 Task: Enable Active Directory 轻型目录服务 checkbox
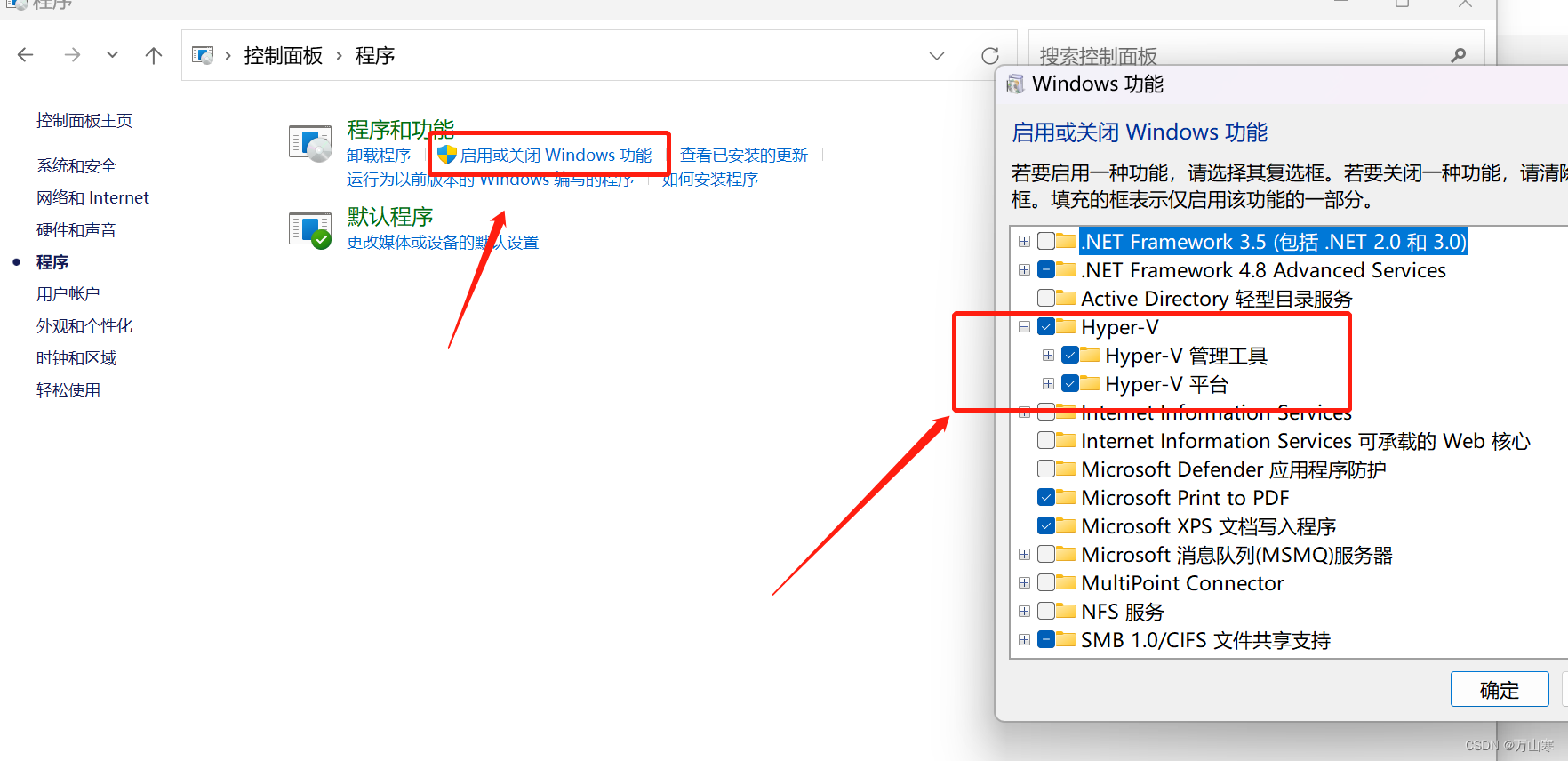(x=1046, y=299)
